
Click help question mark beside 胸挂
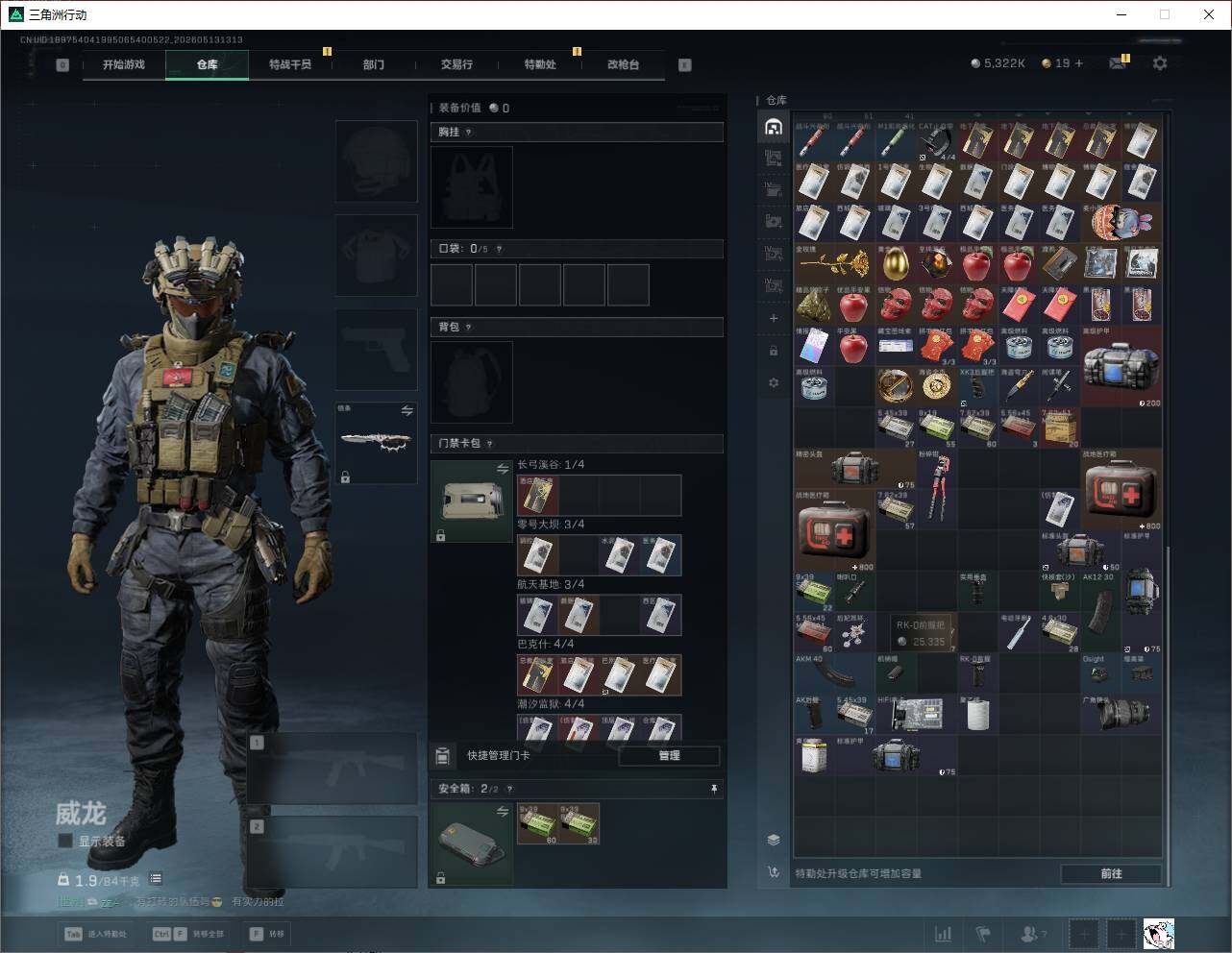tap(469, 133)
